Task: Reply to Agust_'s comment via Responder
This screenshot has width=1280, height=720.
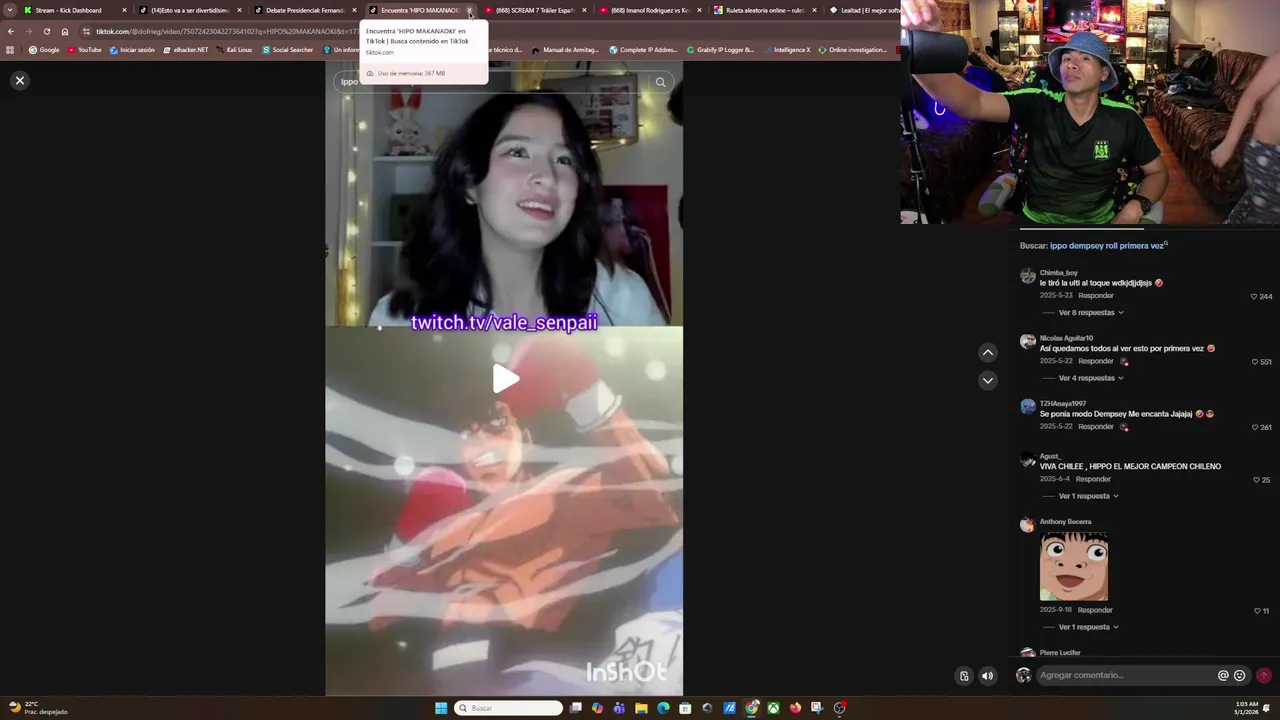Action: 1093,479
